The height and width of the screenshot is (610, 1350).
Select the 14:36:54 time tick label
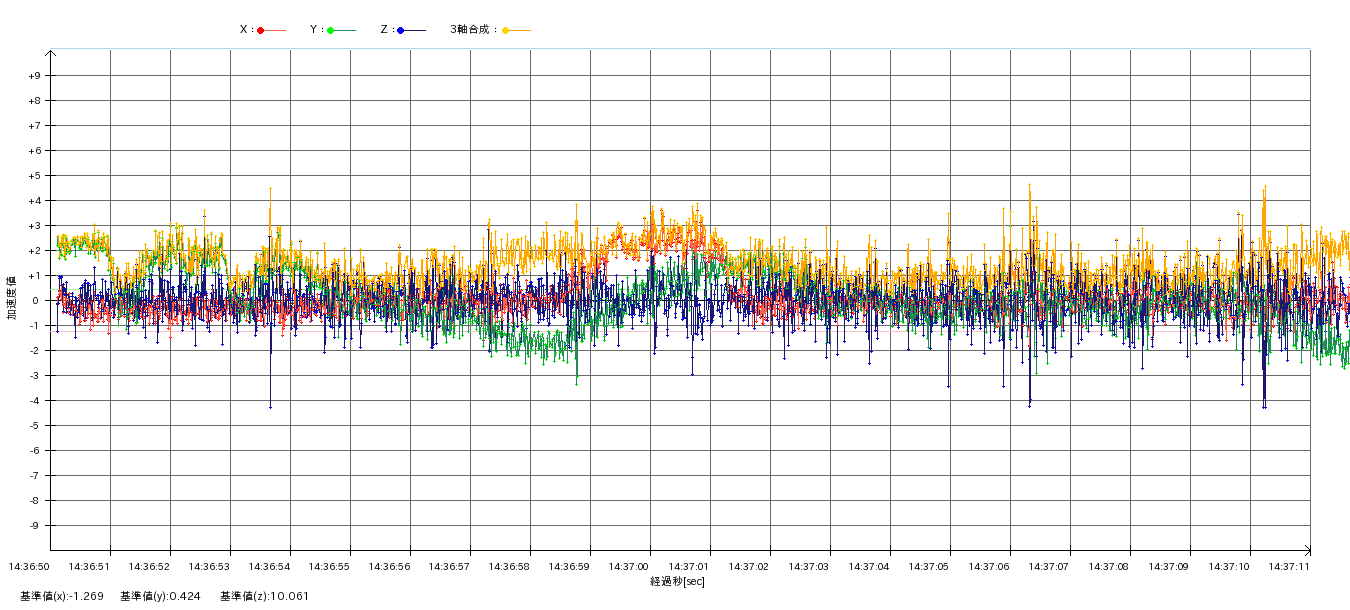coord(269,567)
